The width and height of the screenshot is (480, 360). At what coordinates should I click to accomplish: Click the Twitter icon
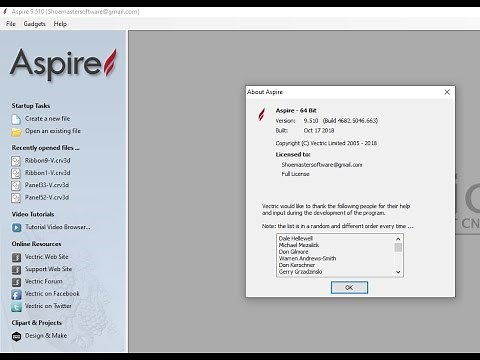[x=16, y=307]
